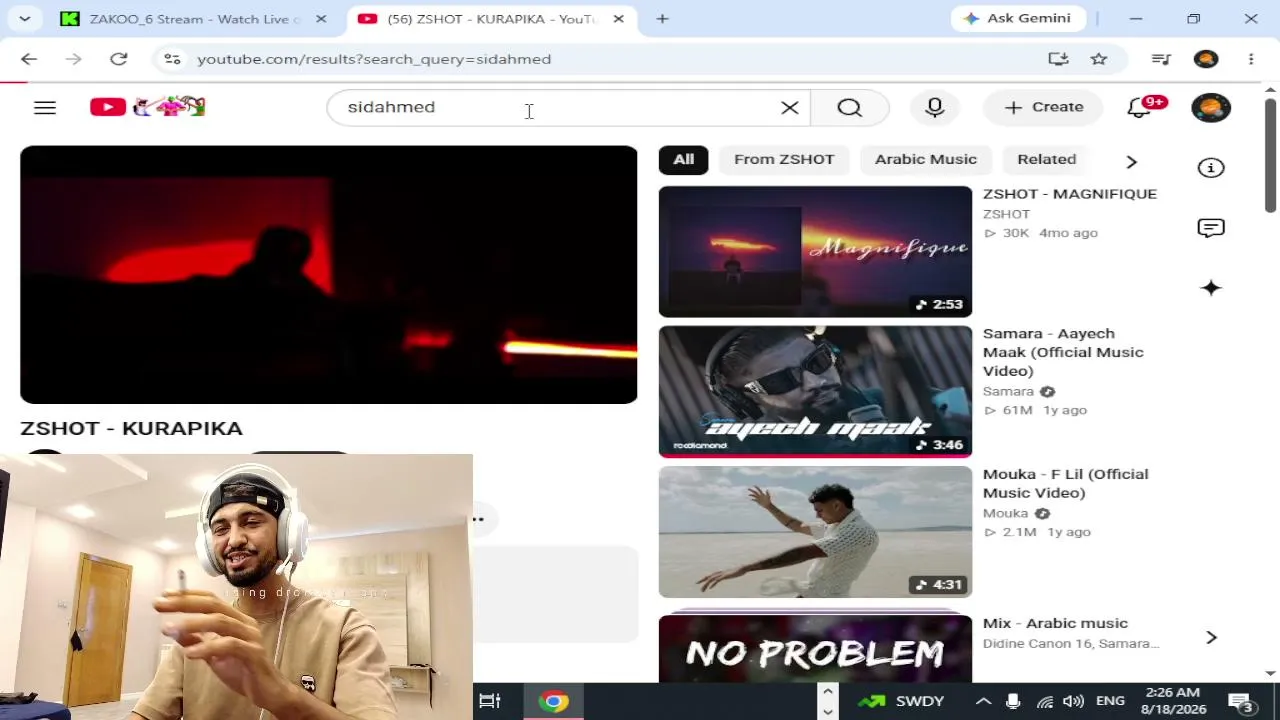Image resolution: width=1280 pixels, height=720 pixels.
Task: Click the Create button
Action: (1043, 107)
